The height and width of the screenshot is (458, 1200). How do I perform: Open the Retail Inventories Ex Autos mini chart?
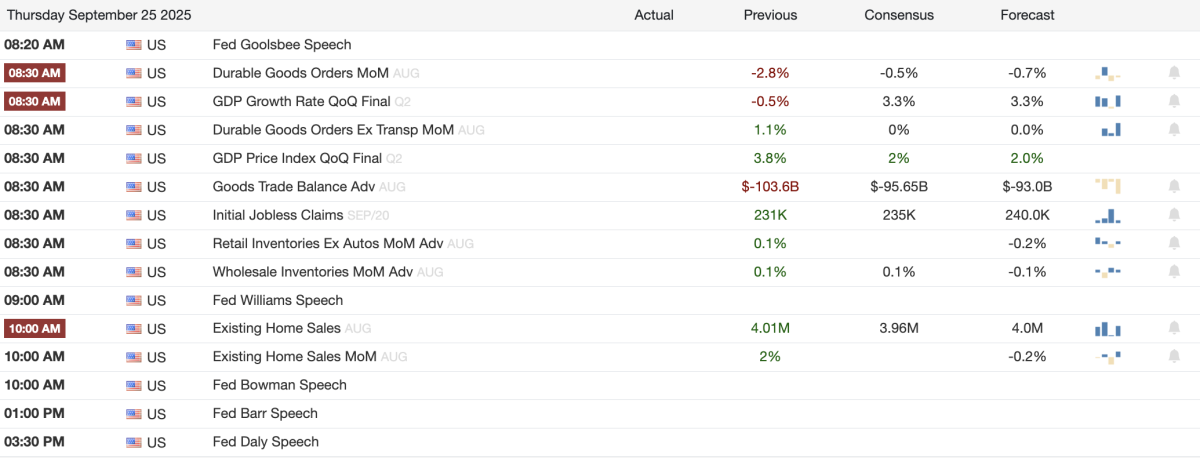coord(1108,243)
